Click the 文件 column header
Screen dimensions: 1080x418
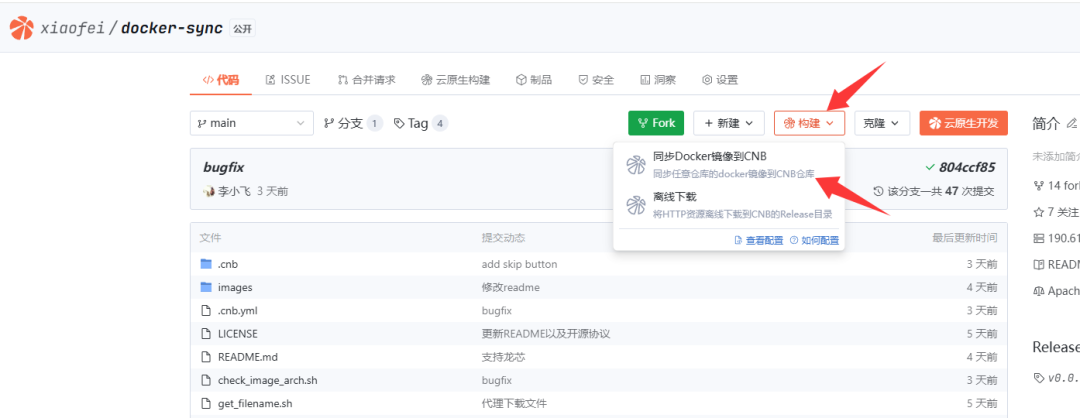tap(210, 238)
